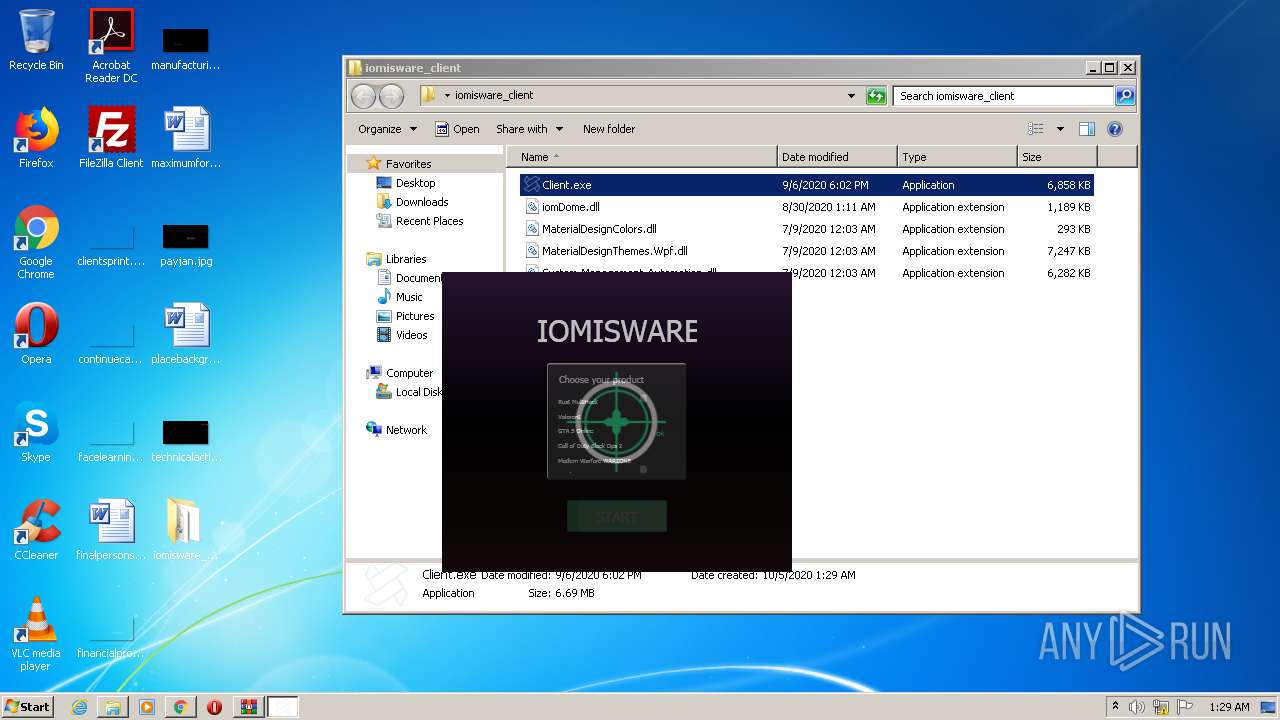Open Opera from taskbar
1280x720 pixels.
point(214,707)
